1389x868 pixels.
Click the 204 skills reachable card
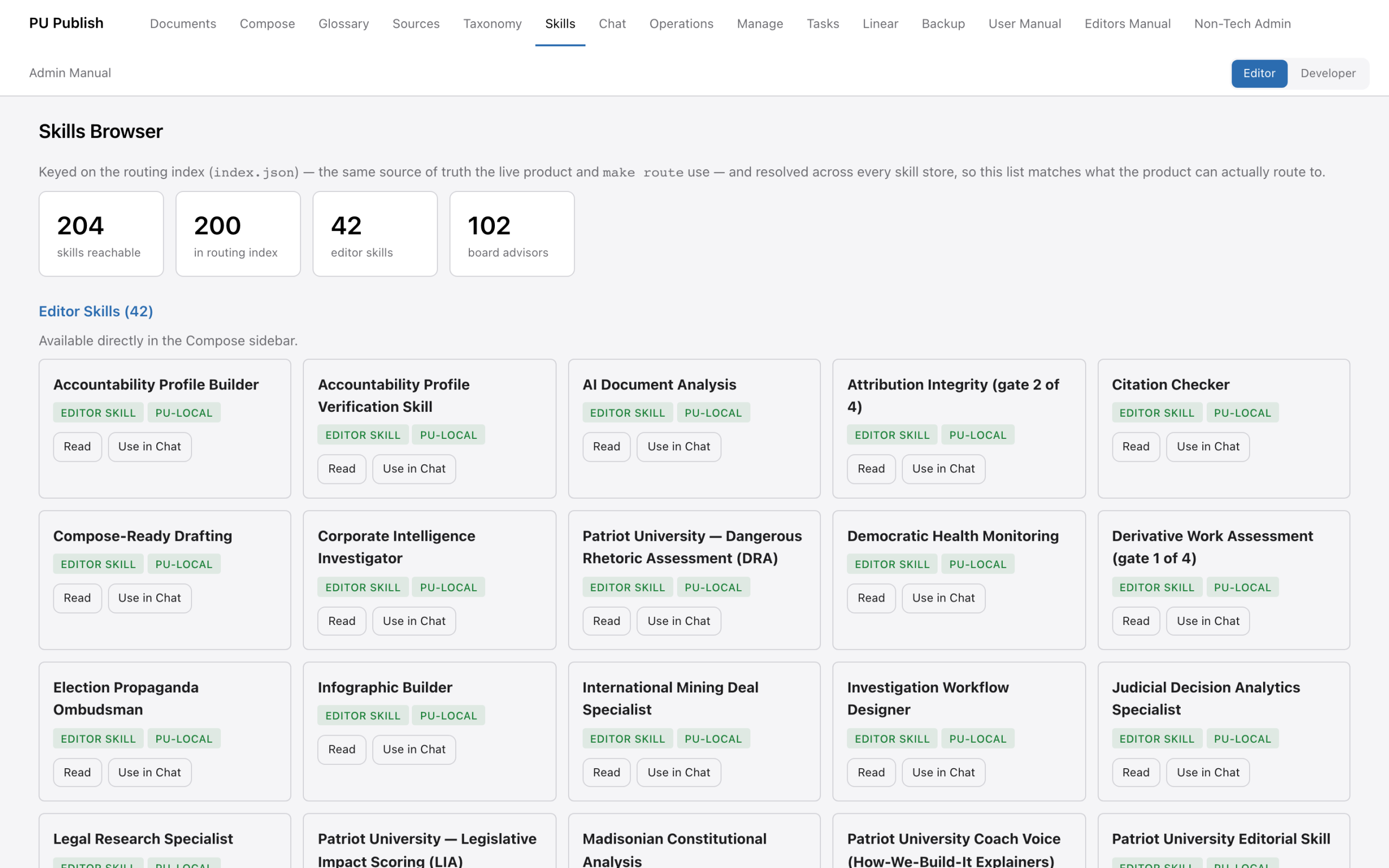[x=101, y=234]
